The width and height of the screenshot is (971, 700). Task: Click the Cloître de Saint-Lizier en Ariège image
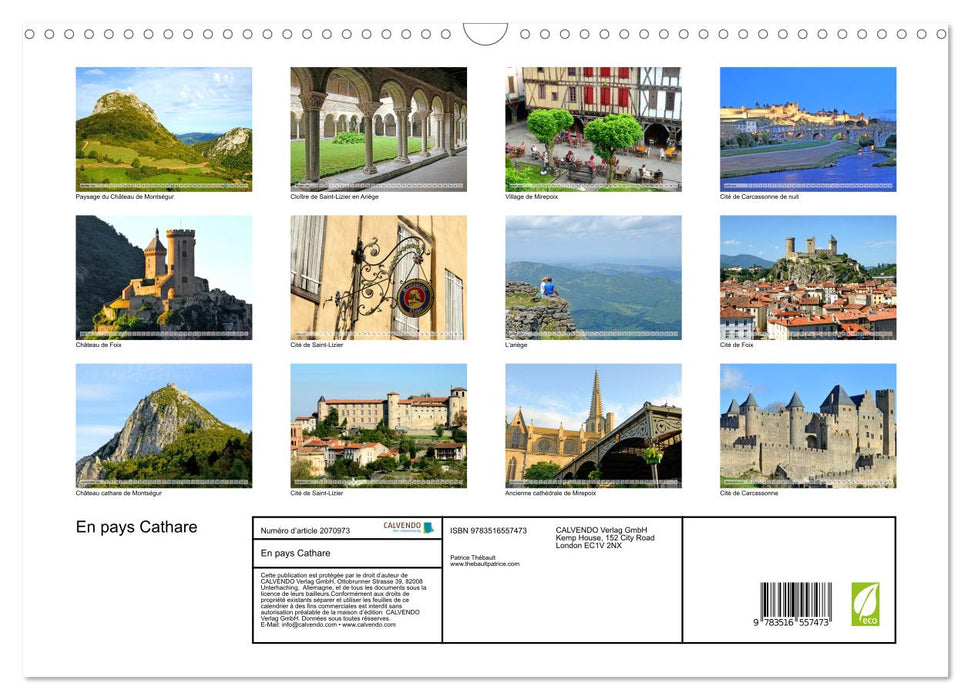point(378,129)
